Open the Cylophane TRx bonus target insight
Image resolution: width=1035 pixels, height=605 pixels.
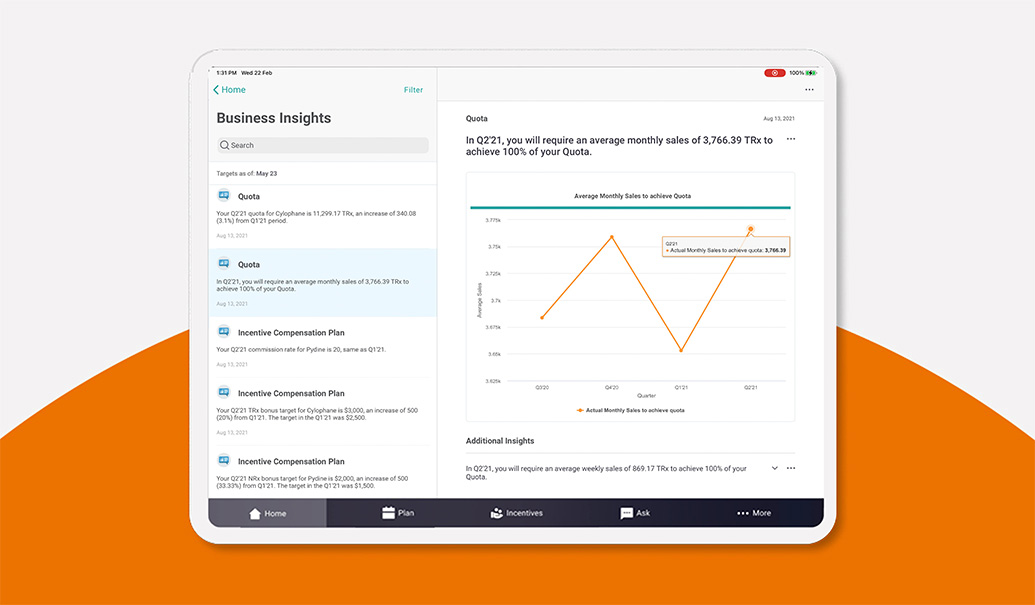click(x=322, y=410)
